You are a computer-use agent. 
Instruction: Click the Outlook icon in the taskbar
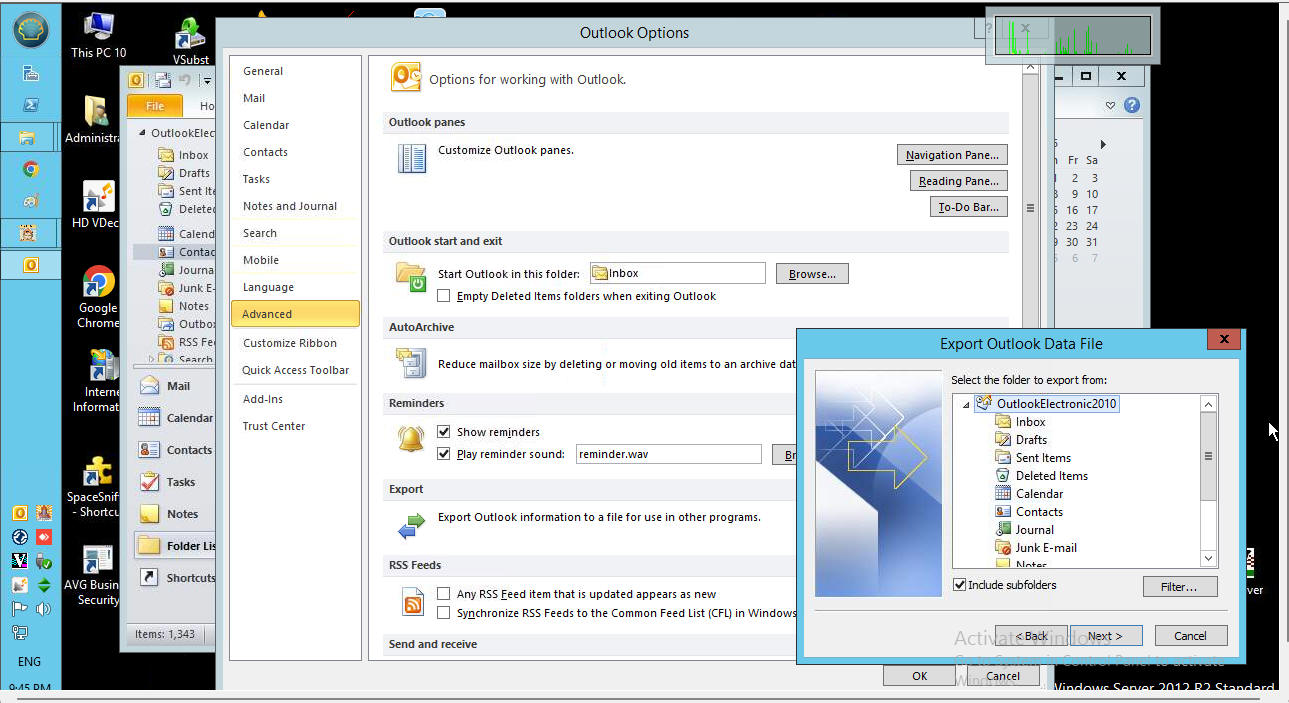[x=30, y=265]
